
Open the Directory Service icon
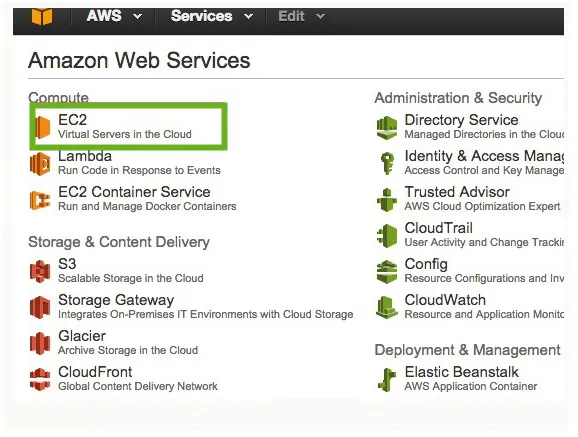point(387,127)
